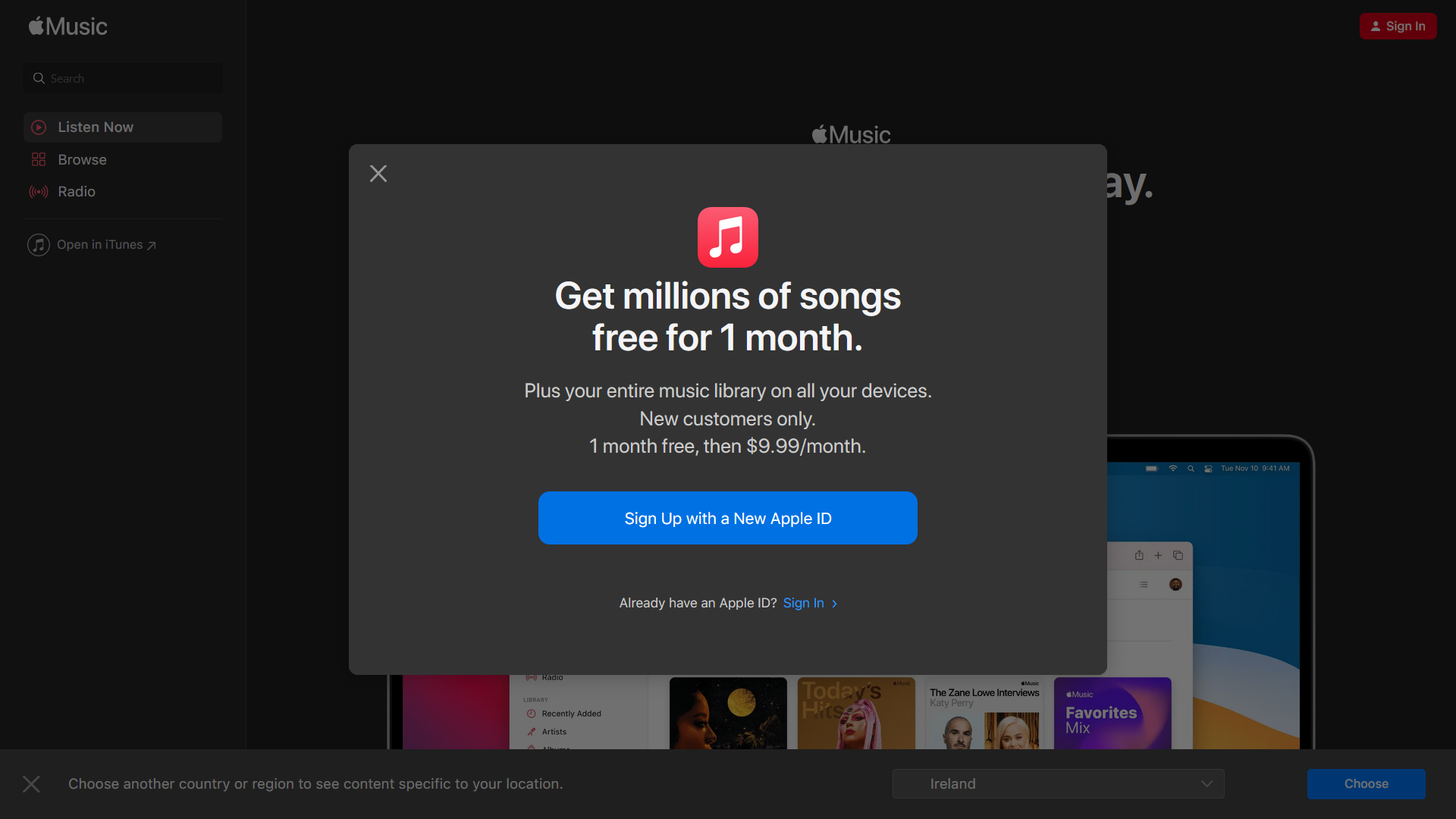This screenshot has height=819, width=1456.
Task: Click 'Recently Added' in the laptop preview
Action: coord(571,714)
